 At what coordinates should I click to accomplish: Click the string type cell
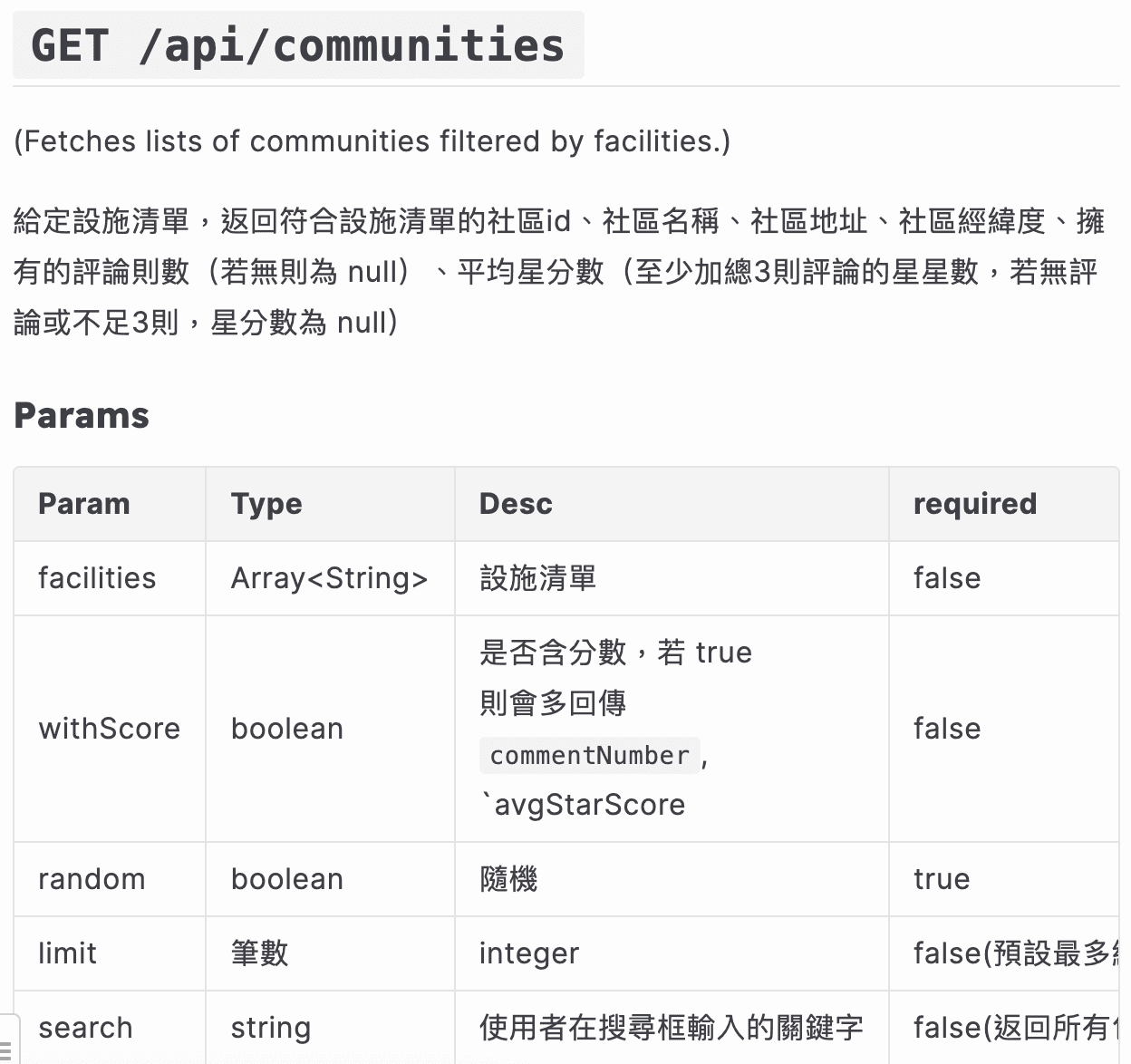tap(270, 1028)
